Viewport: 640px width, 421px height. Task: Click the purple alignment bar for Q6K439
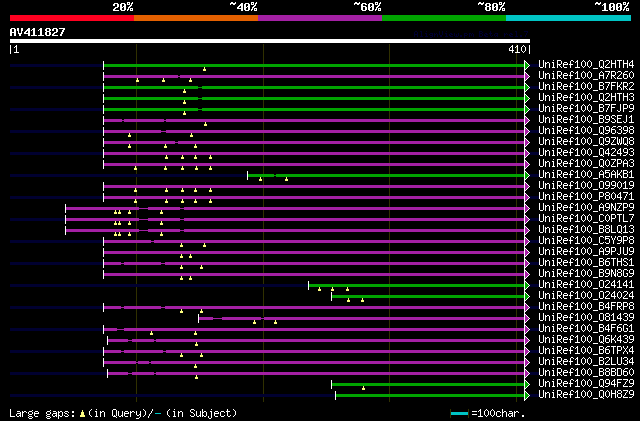pyautogui.click(x=316, y=341)
